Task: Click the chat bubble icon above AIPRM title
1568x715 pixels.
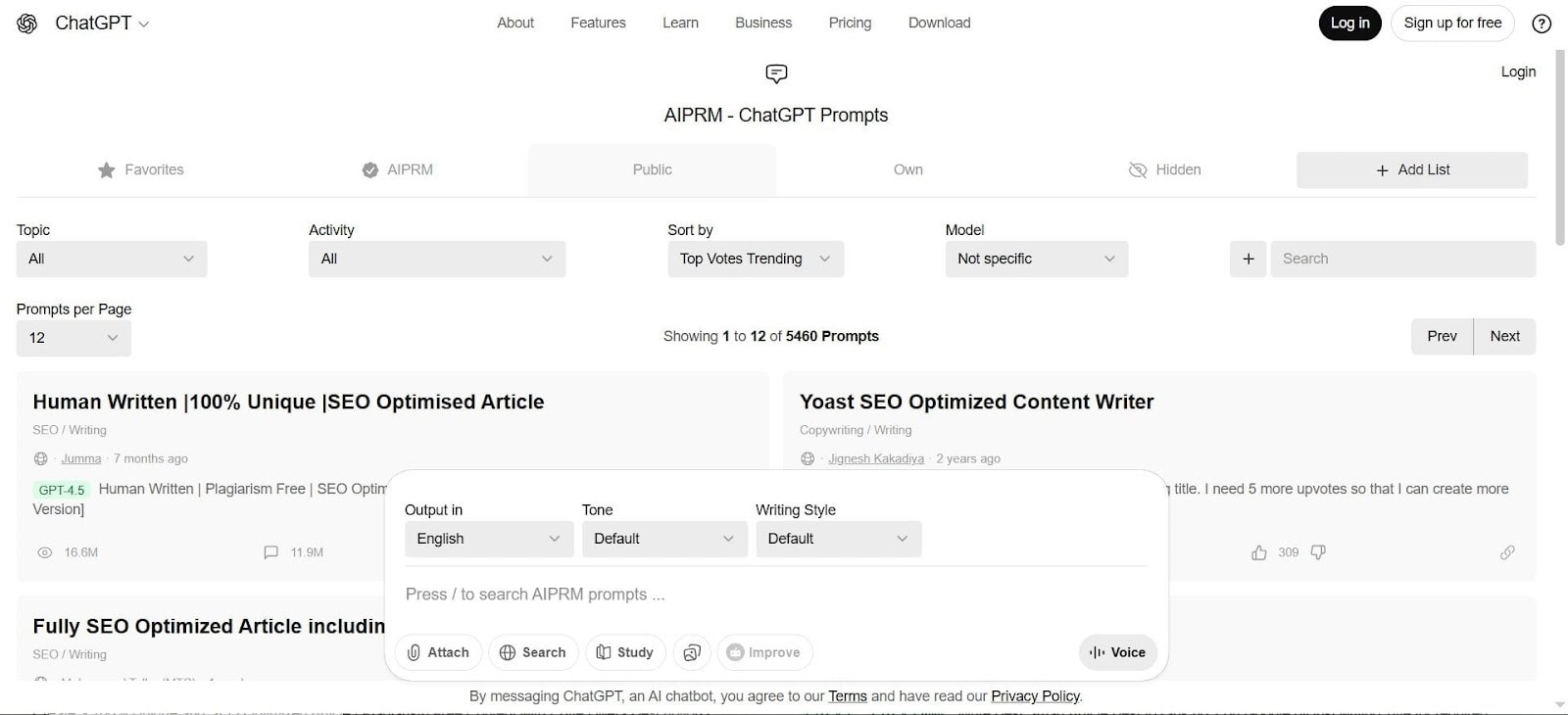Action: point(776,73)
